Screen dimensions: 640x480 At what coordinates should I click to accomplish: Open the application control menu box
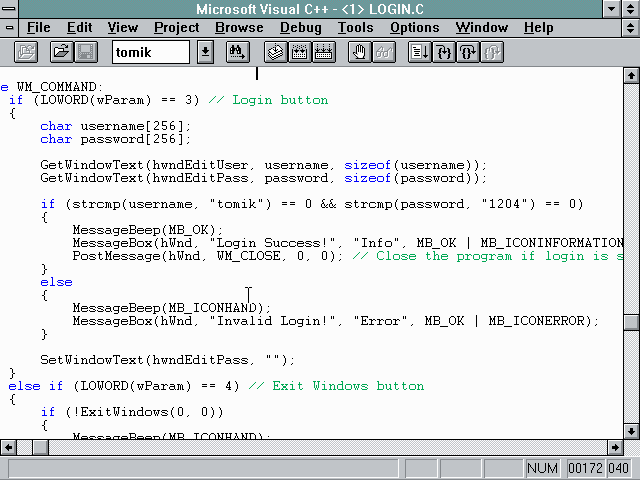(x=9, y=9)
